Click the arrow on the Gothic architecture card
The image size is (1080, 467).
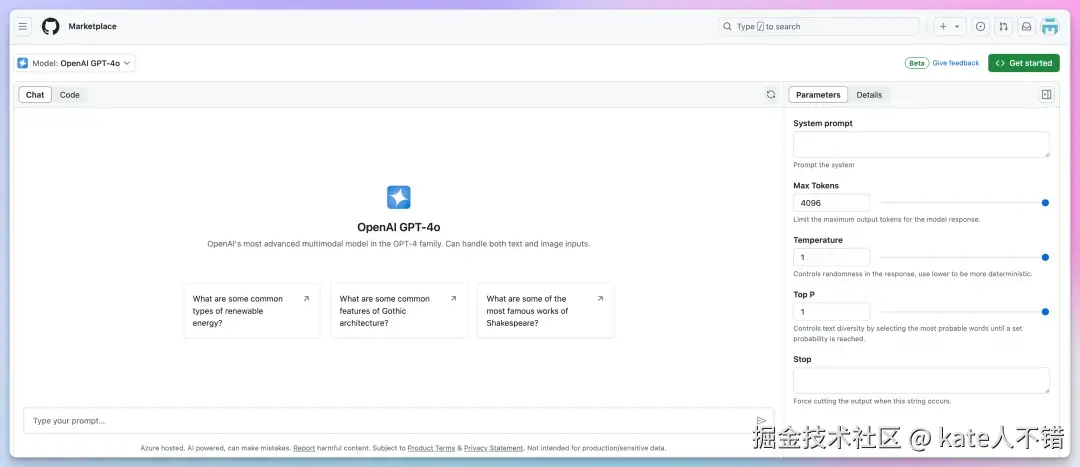tap(453, 299)
